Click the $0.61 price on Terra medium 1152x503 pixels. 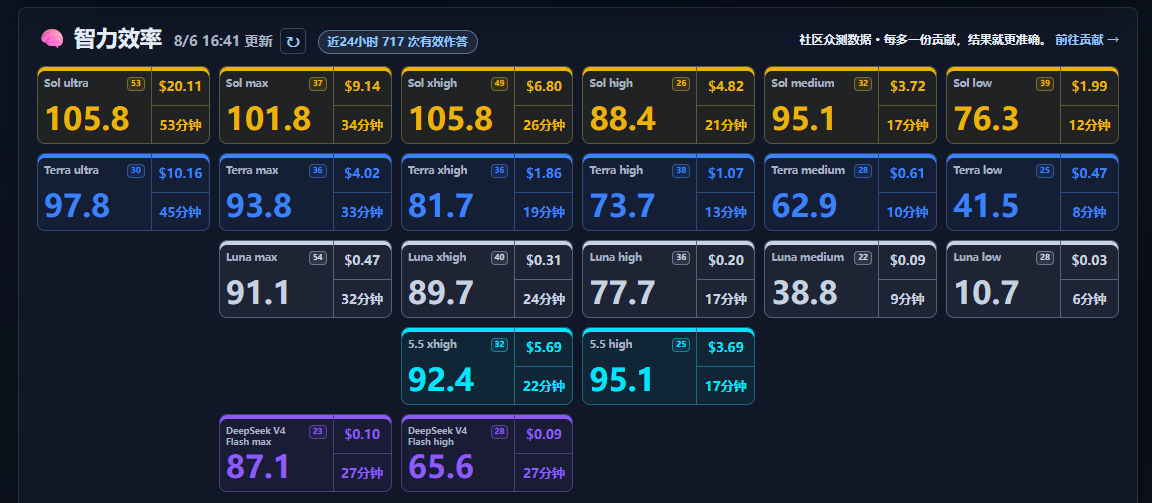pyautogui.click(x=907, y=174)
